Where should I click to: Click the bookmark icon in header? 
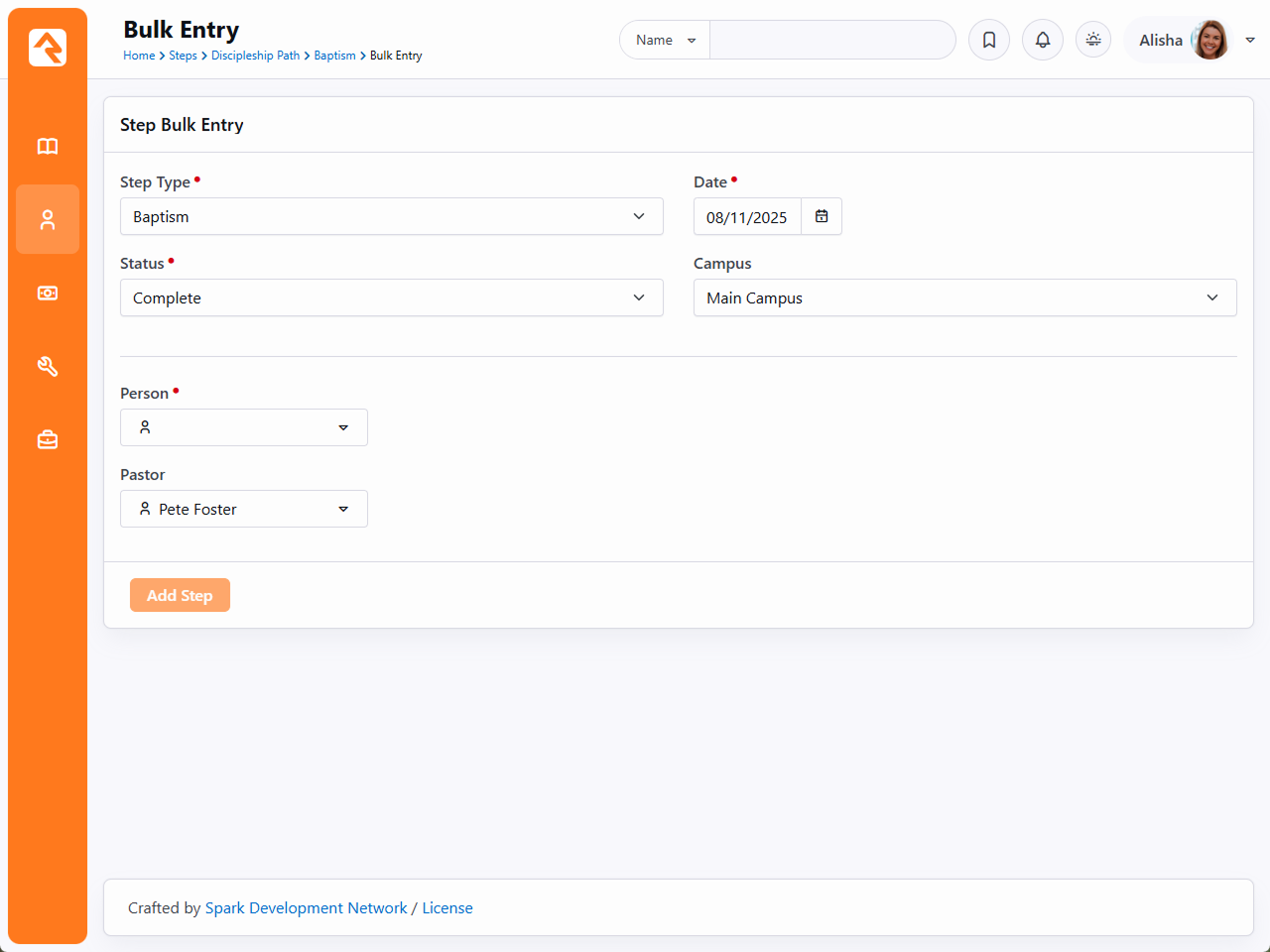click(x=989, y=40)
